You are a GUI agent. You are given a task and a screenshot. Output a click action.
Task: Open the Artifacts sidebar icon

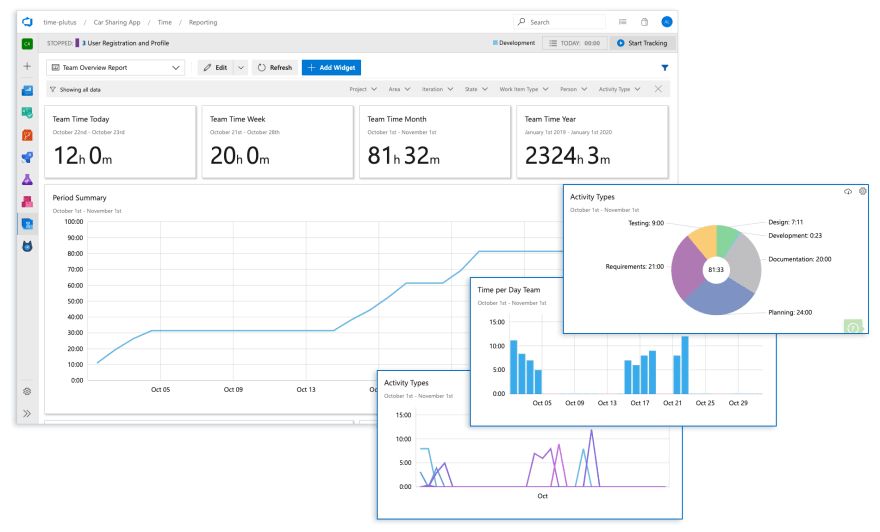(x=27, y=201)
